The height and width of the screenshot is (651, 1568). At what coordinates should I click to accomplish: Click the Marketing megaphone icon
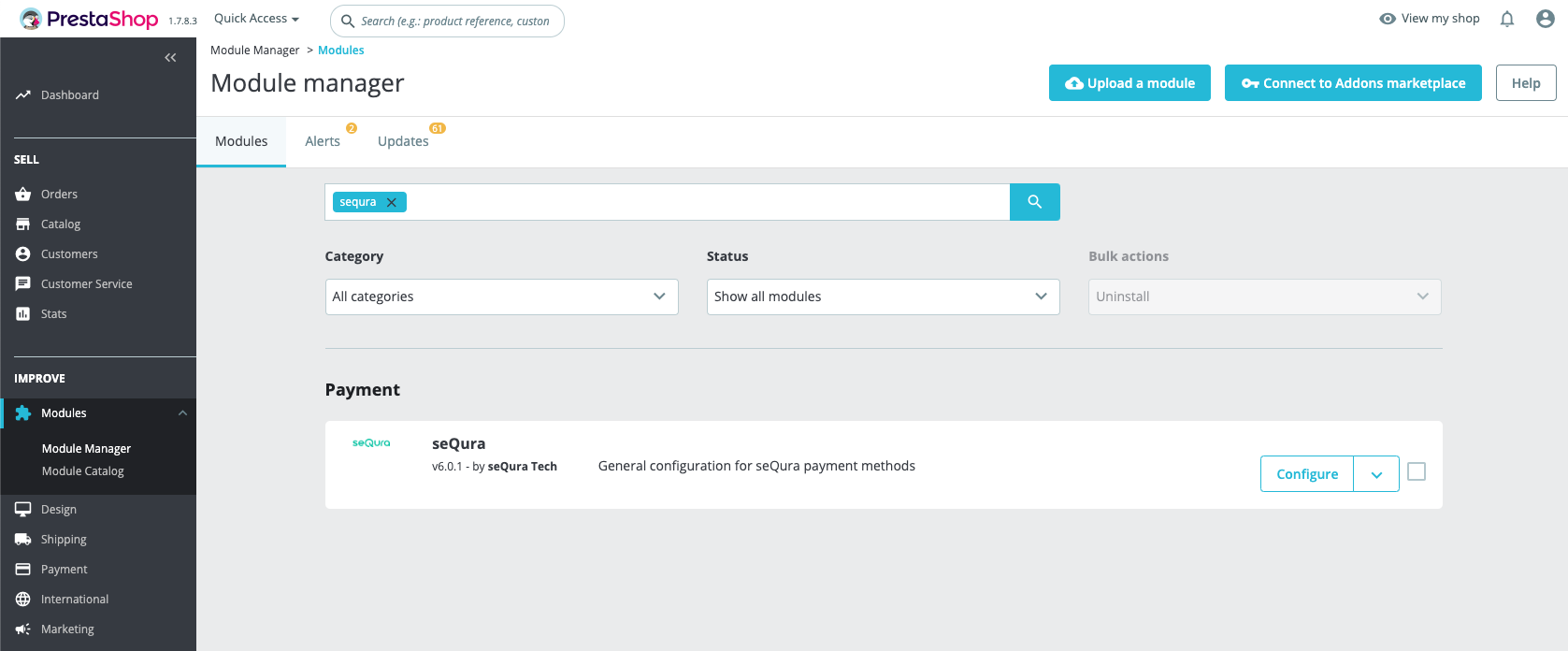(x=23, y=629)
